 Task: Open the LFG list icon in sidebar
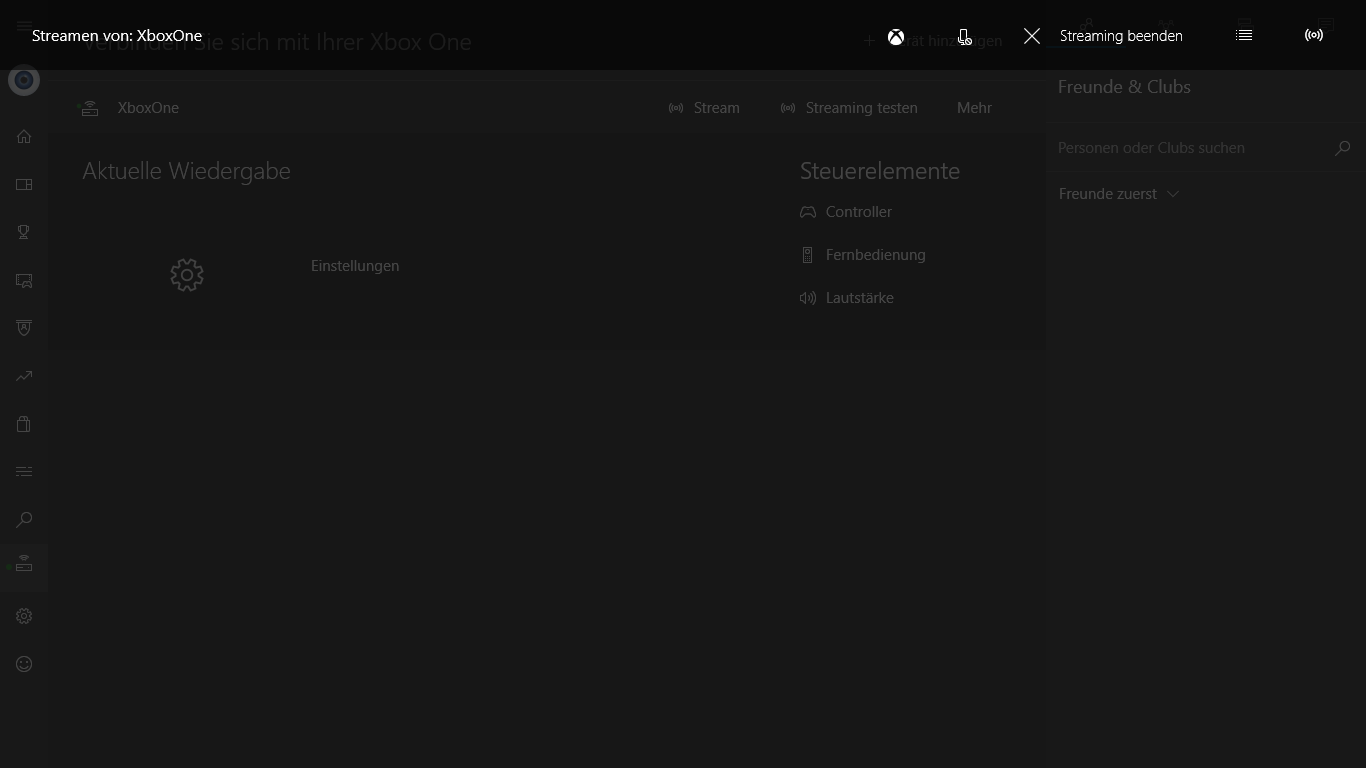pyautogui.click(x=24, y=472)
